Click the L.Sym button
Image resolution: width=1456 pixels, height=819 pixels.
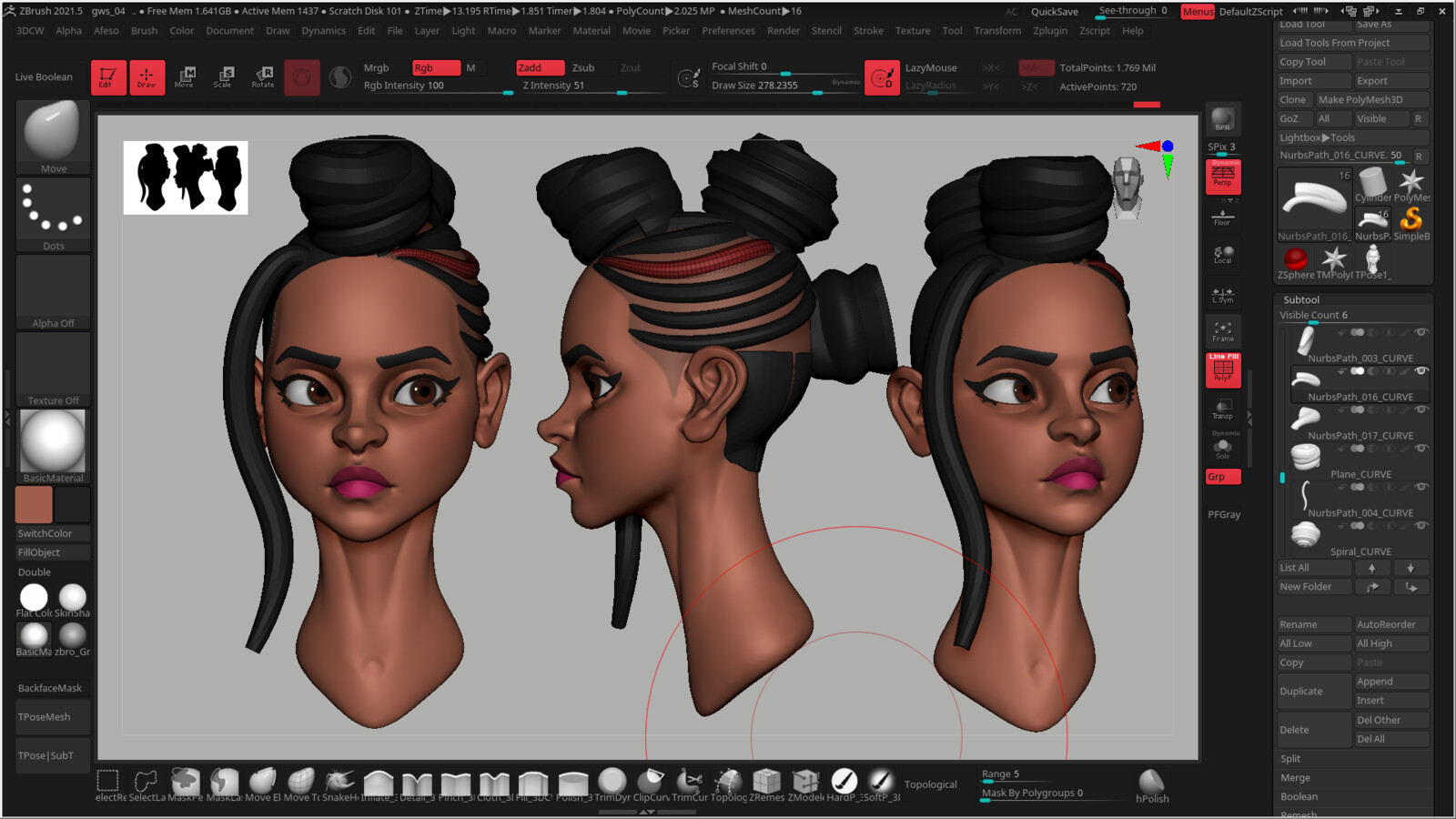pyautogui.click(x=1223, y=294)
